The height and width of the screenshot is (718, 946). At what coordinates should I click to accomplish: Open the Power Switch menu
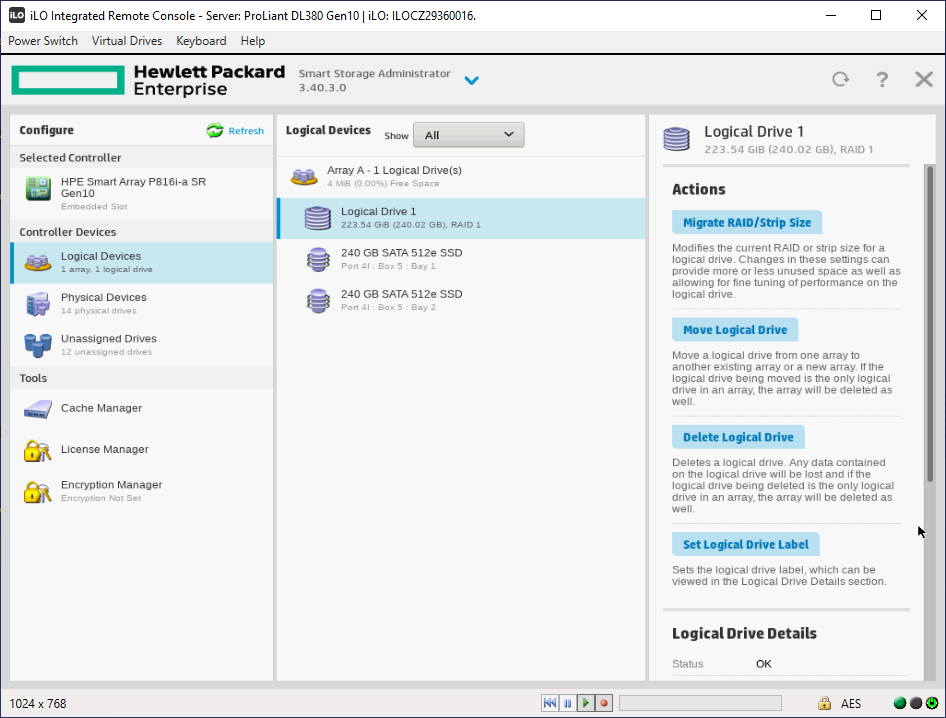coord(43,41)
